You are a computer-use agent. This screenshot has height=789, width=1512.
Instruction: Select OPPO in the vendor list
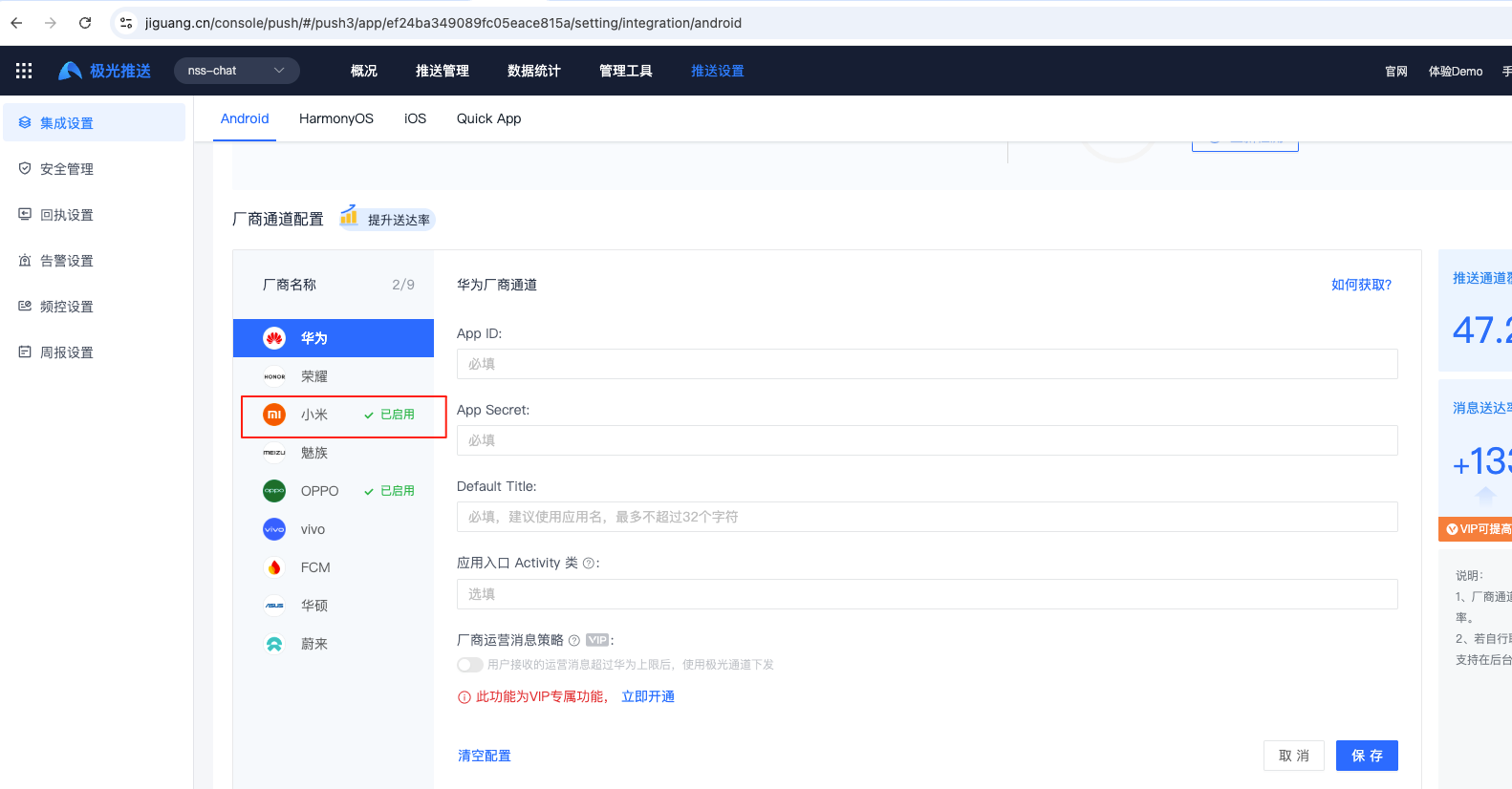[x=334, y=491]
